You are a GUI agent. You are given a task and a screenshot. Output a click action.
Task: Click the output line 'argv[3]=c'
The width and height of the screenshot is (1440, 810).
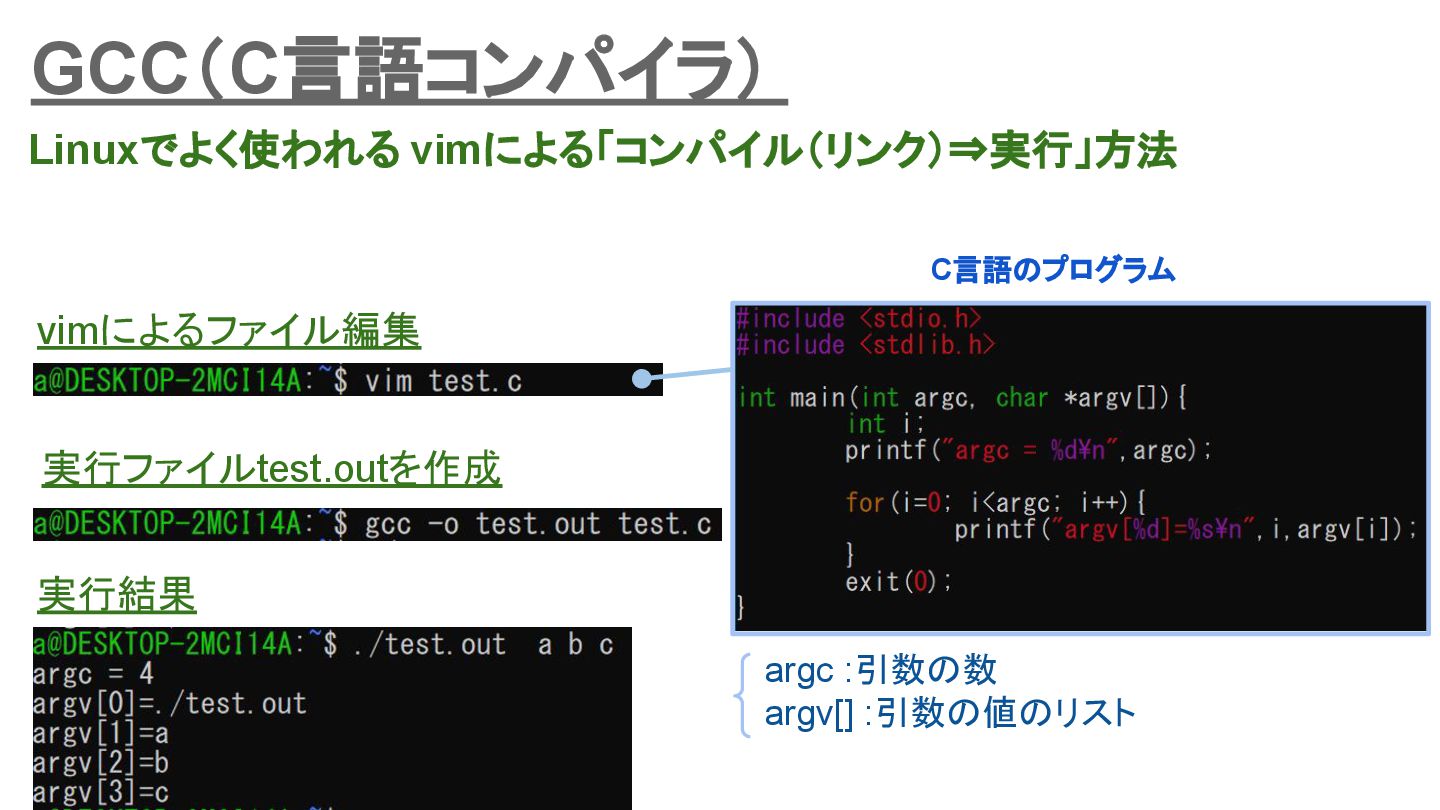[100, 793]
